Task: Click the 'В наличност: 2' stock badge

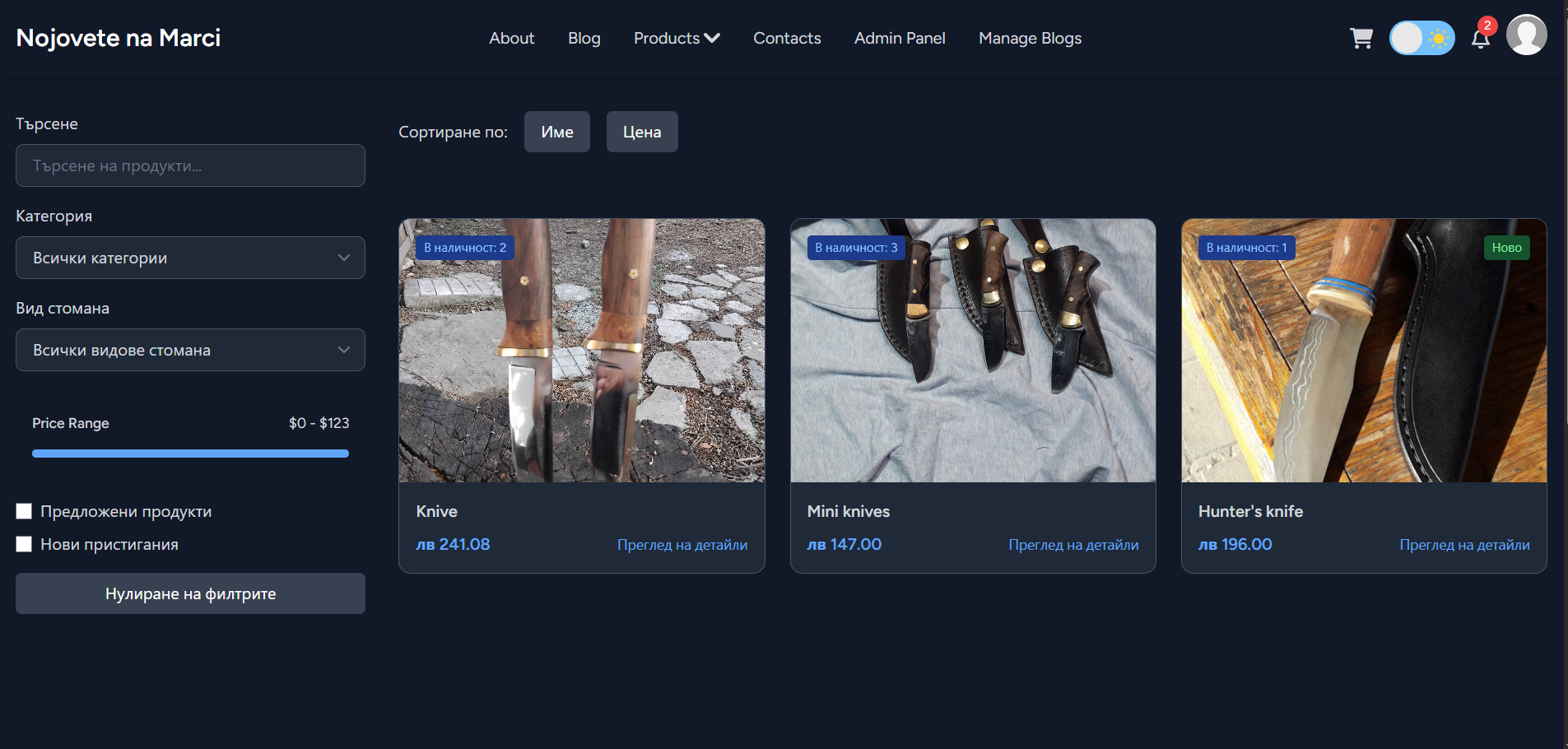Action: (465, 248)
